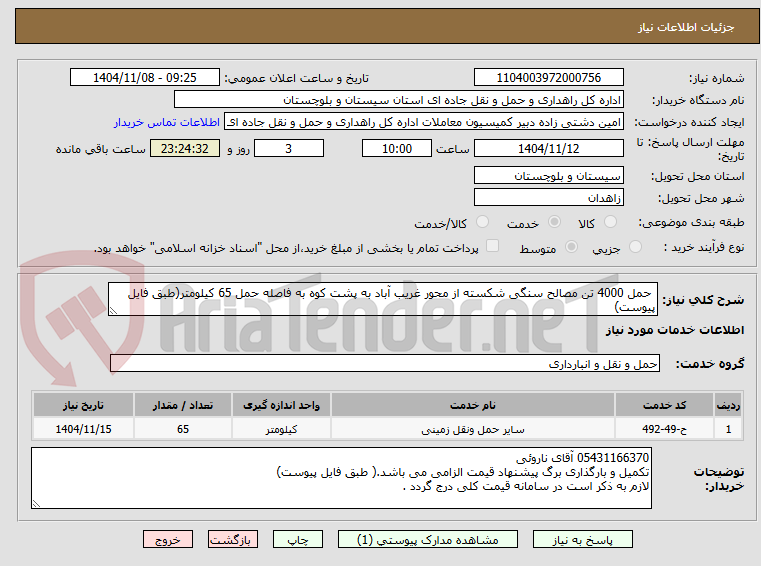Screen dimensions: 761x566
Task: Click the اطلاعات خدمات مورد نیاز heading
Action: [675, 330]
